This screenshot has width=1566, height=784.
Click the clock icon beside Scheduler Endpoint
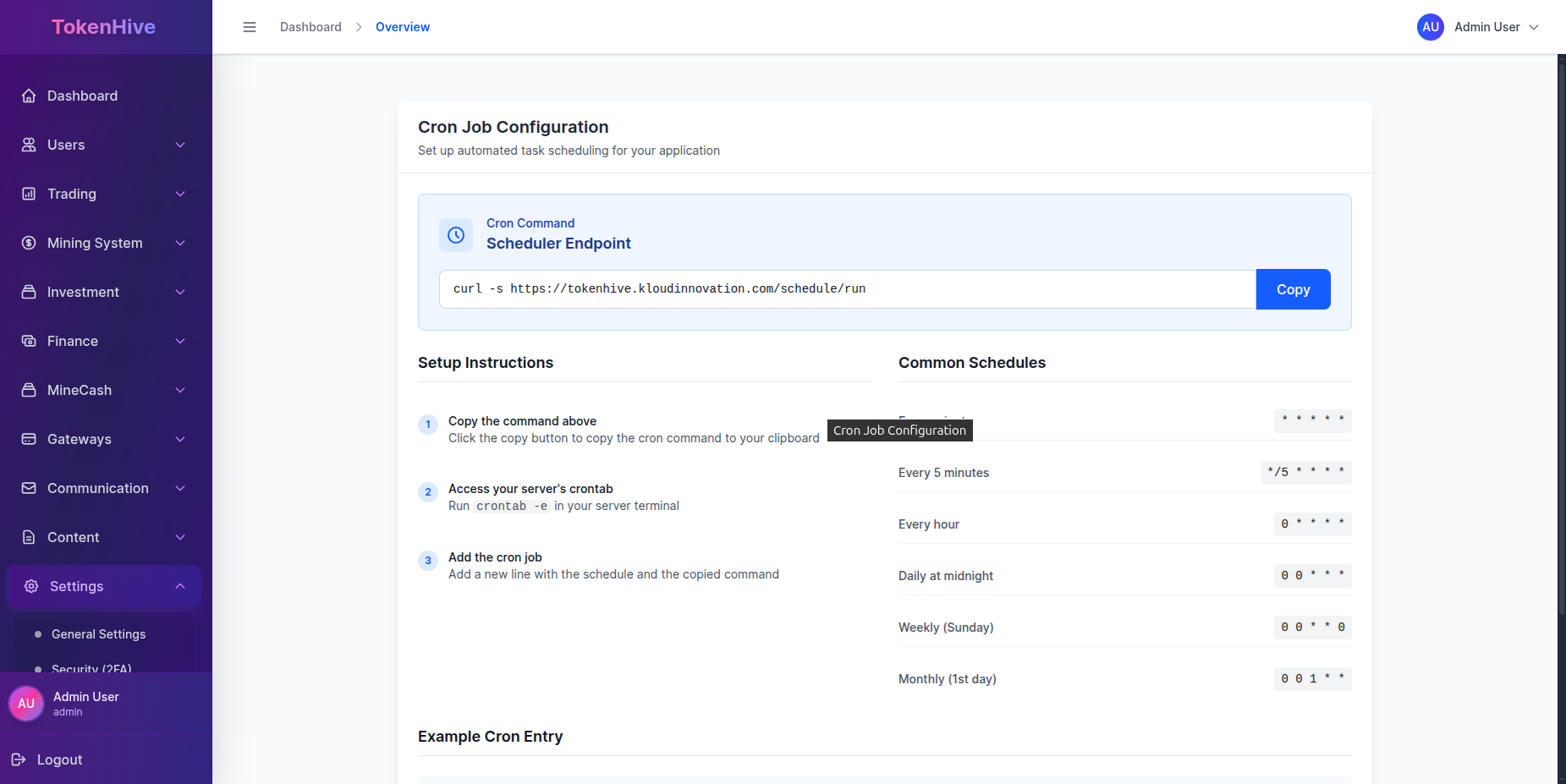point(456,235)
